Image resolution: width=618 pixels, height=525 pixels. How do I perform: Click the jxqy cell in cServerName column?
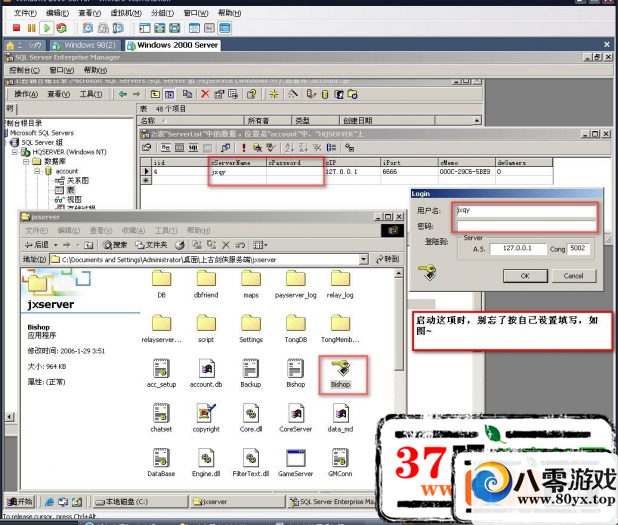[x=238, y=172]
